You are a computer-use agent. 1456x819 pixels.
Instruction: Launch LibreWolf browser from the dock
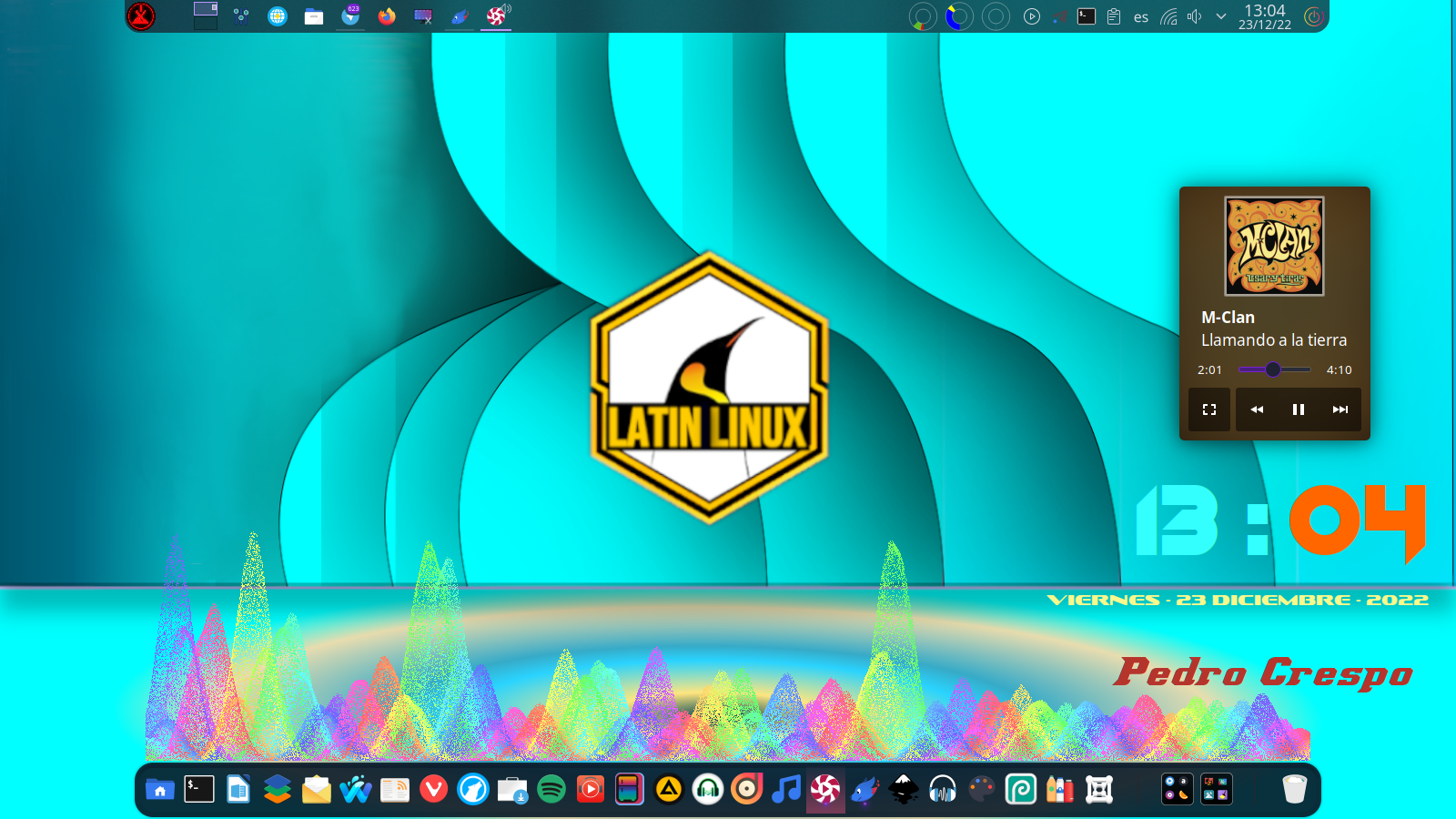point(473,789)
